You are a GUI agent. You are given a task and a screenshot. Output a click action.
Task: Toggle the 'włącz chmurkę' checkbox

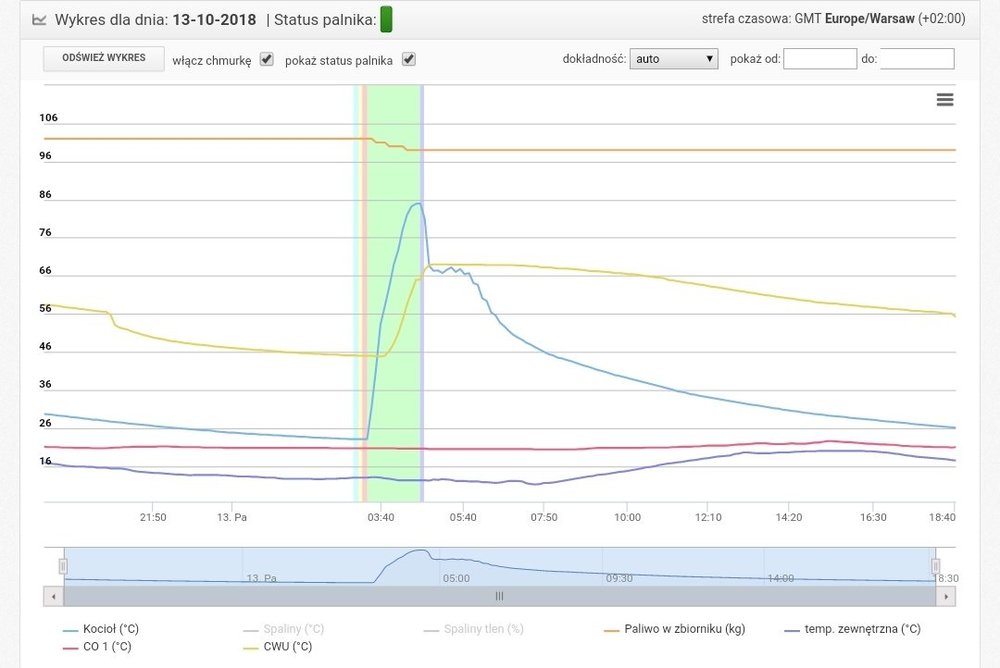tap(266, 59)
